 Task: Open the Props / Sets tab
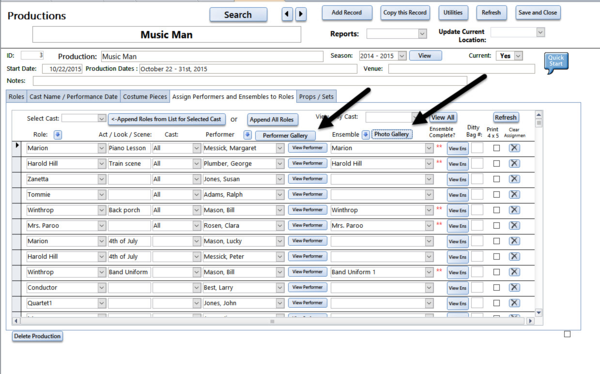(316, 96)
